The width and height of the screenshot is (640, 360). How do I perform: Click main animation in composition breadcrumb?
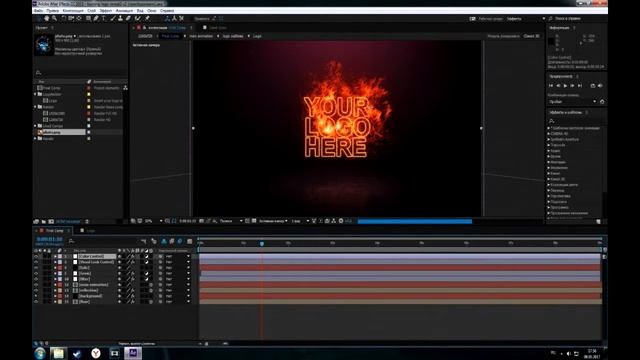click(201, 36)
